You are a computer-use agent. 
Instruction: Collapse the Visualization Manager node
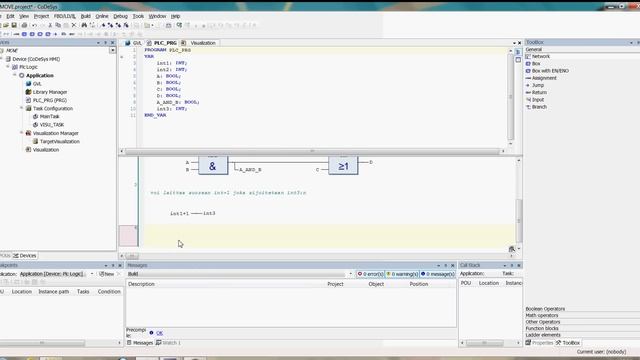(x=22, y=133)
